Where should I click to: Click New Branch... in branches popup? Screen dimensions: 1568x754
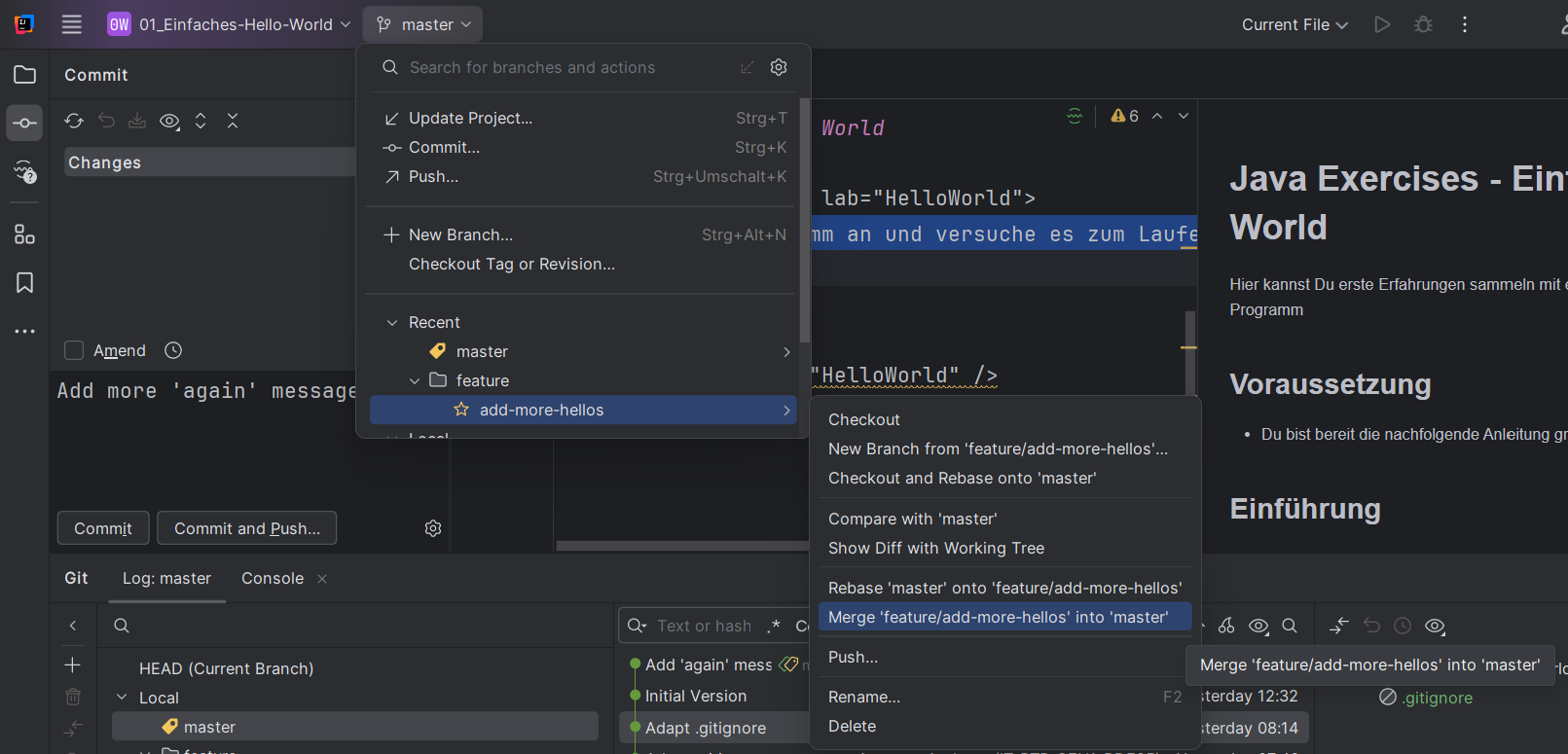[584, 234]
